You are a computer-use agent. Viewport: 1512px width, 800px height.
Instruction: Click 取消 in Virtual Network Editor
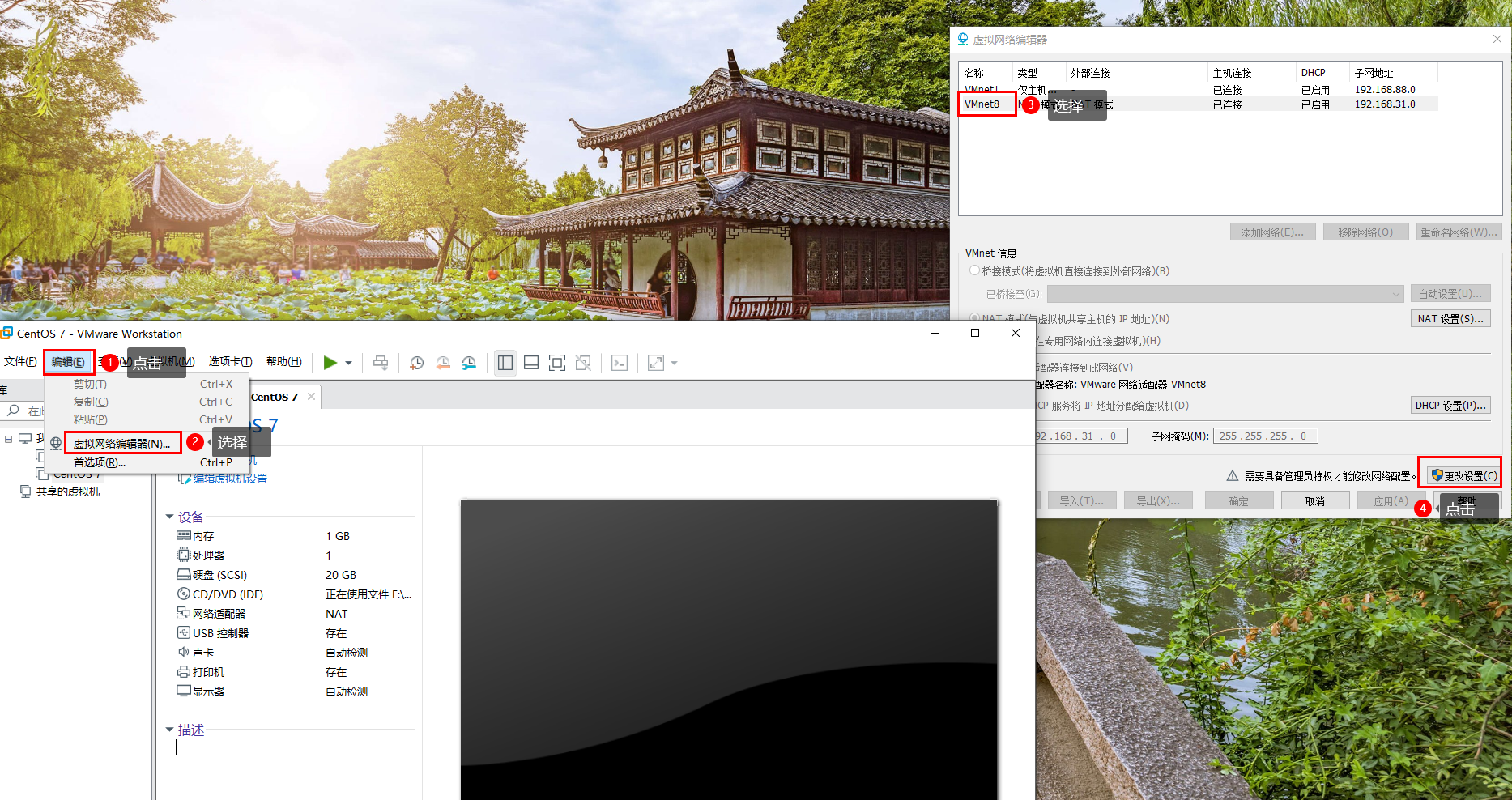click(x=1315, y=501)
